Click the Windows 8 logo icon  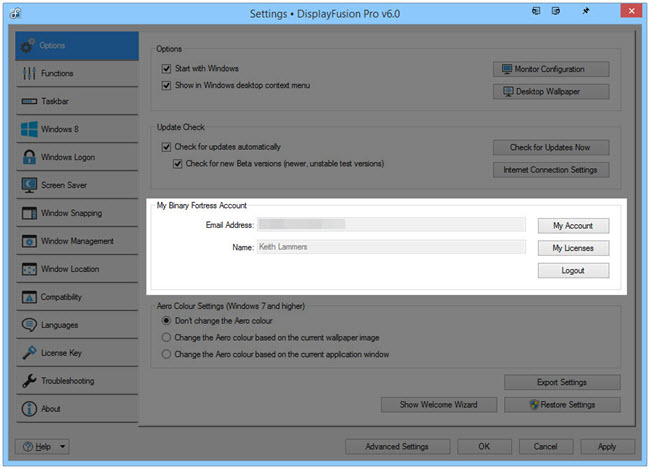pyautogui.click(x=29, y=129)
